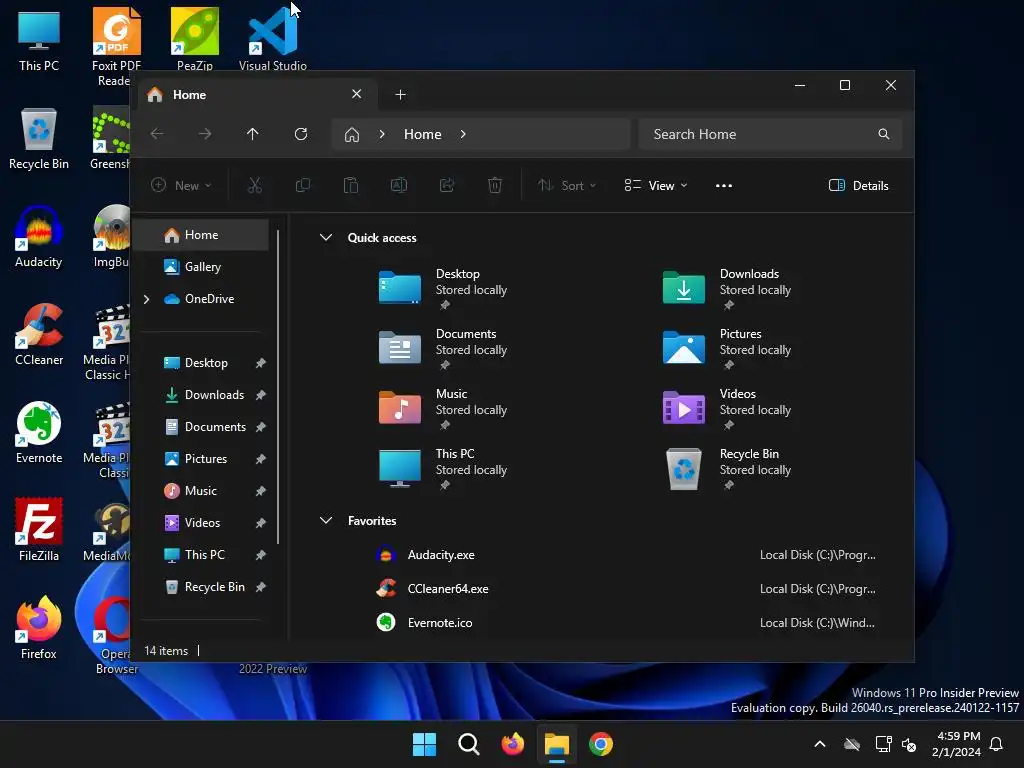Open the Windows Start menu
The height and width of the screenshot is (768, 1024).
click(x=424, y=744)
